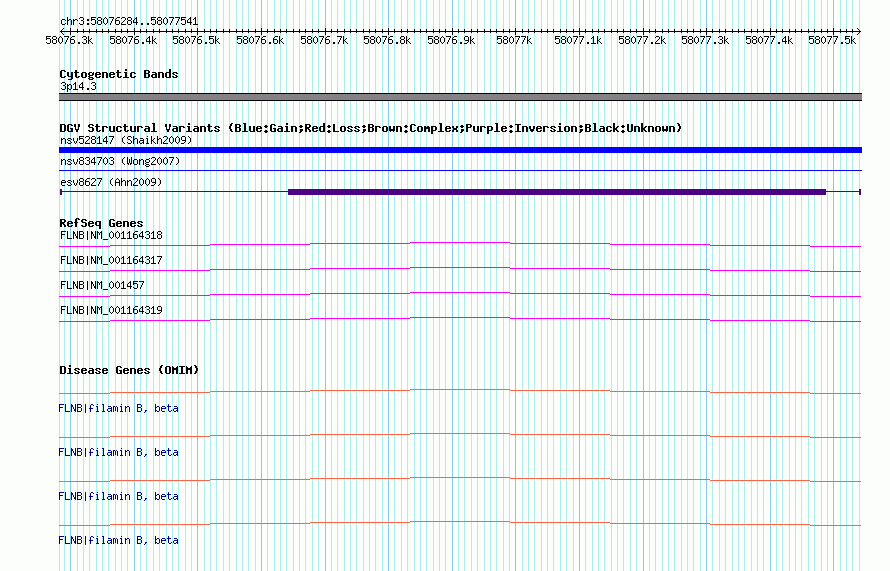Image resolution: width=890 pixels, height=571 pixels.
Task: Click the esv8627 (Ahn2009) variant label
Action: 111,182
